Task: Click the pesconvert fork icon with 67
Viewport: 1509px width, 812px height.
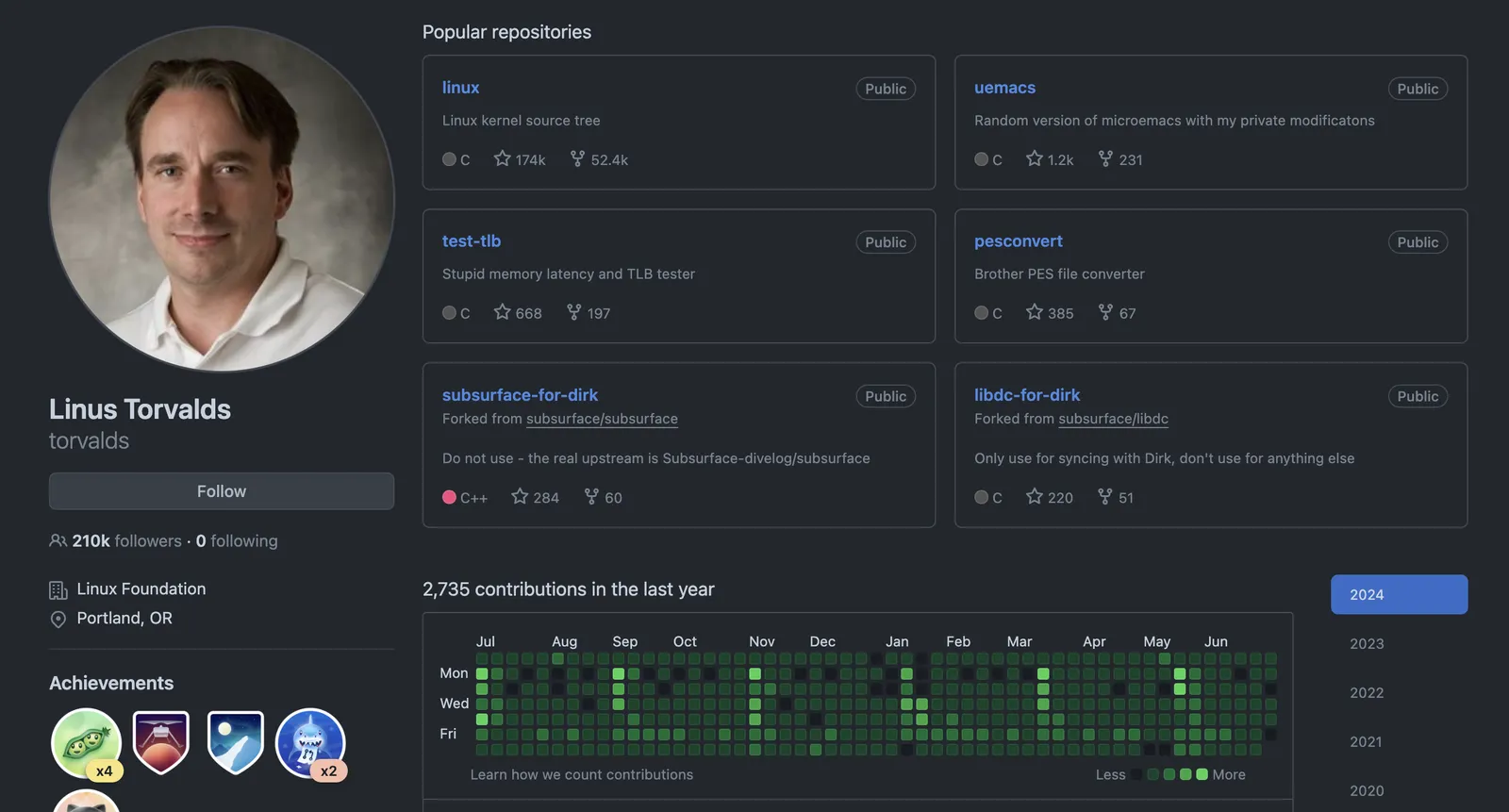Action: pos(1105,312)
